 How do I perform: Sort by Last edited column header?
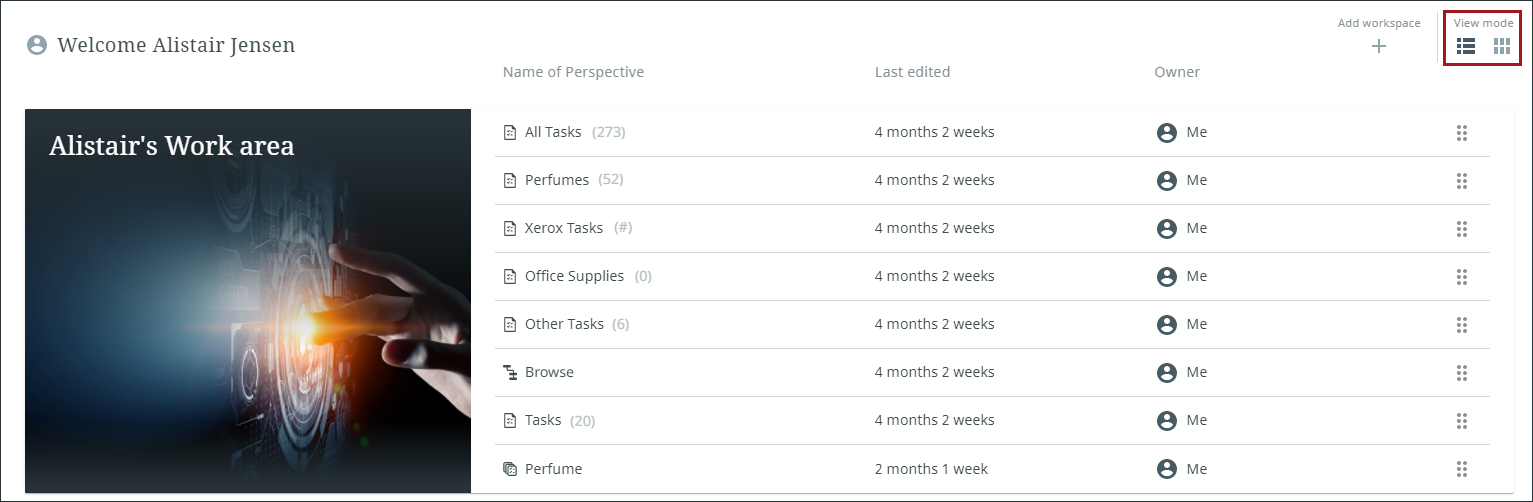(x=912, y=72)
